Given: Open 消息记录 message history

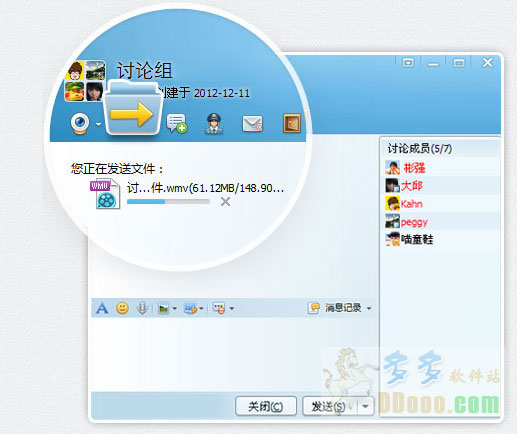Looking at the screenshot, I should click(335, 308).
